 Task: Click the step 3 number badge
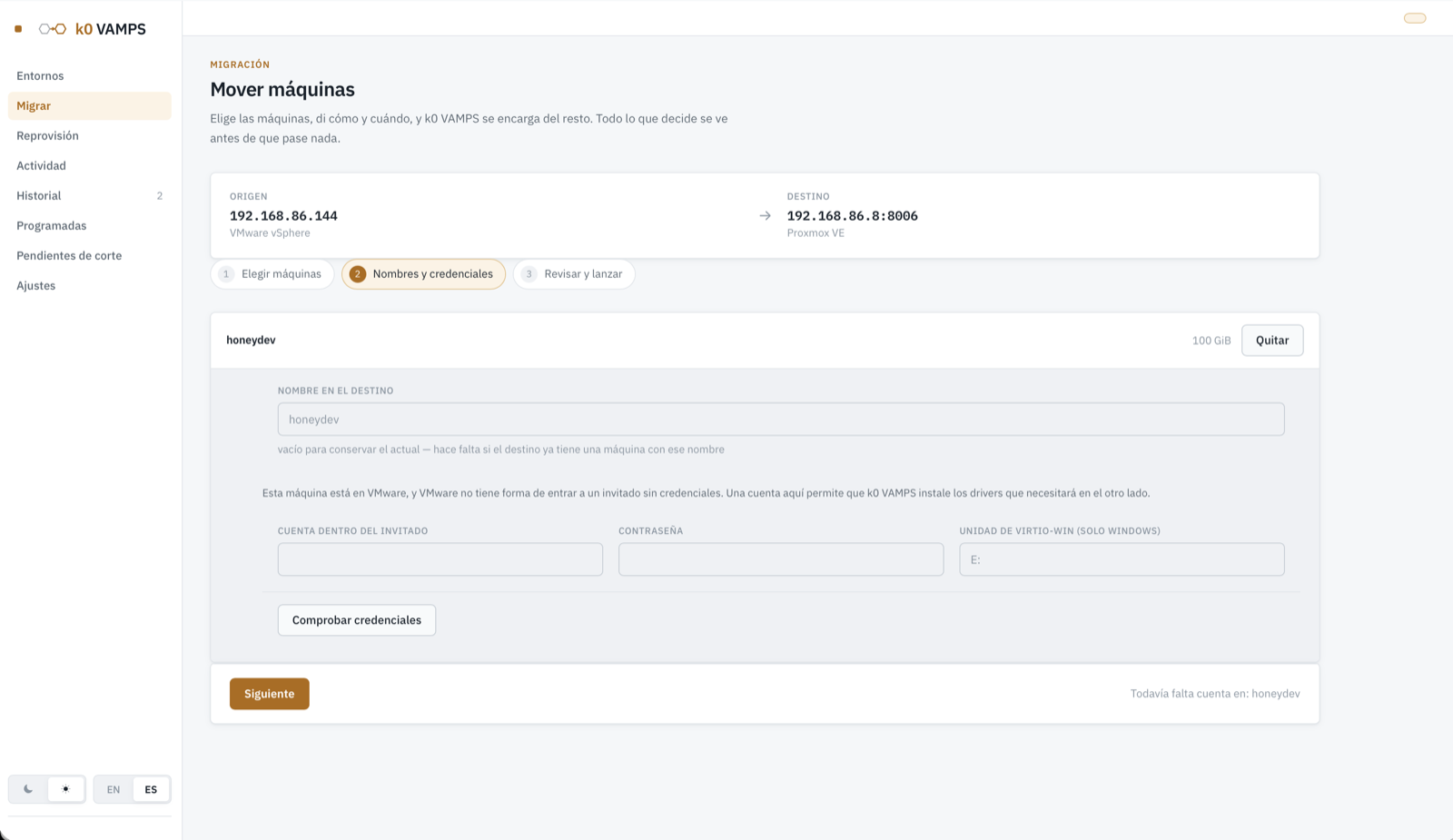(x=529, y=274)
